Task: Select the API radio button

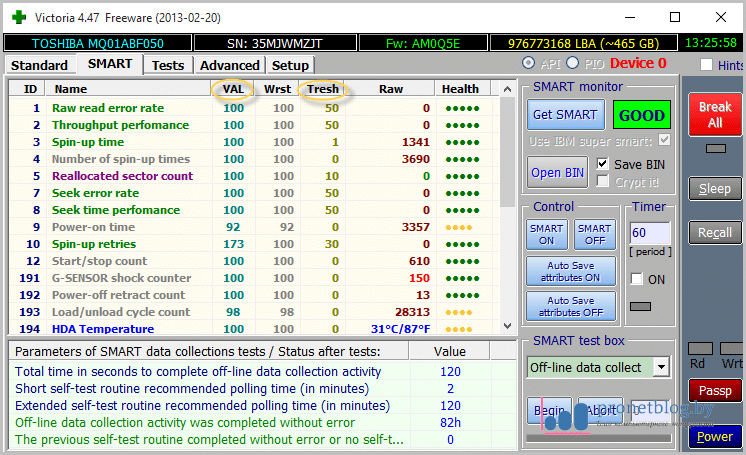Action: point(528,63)
